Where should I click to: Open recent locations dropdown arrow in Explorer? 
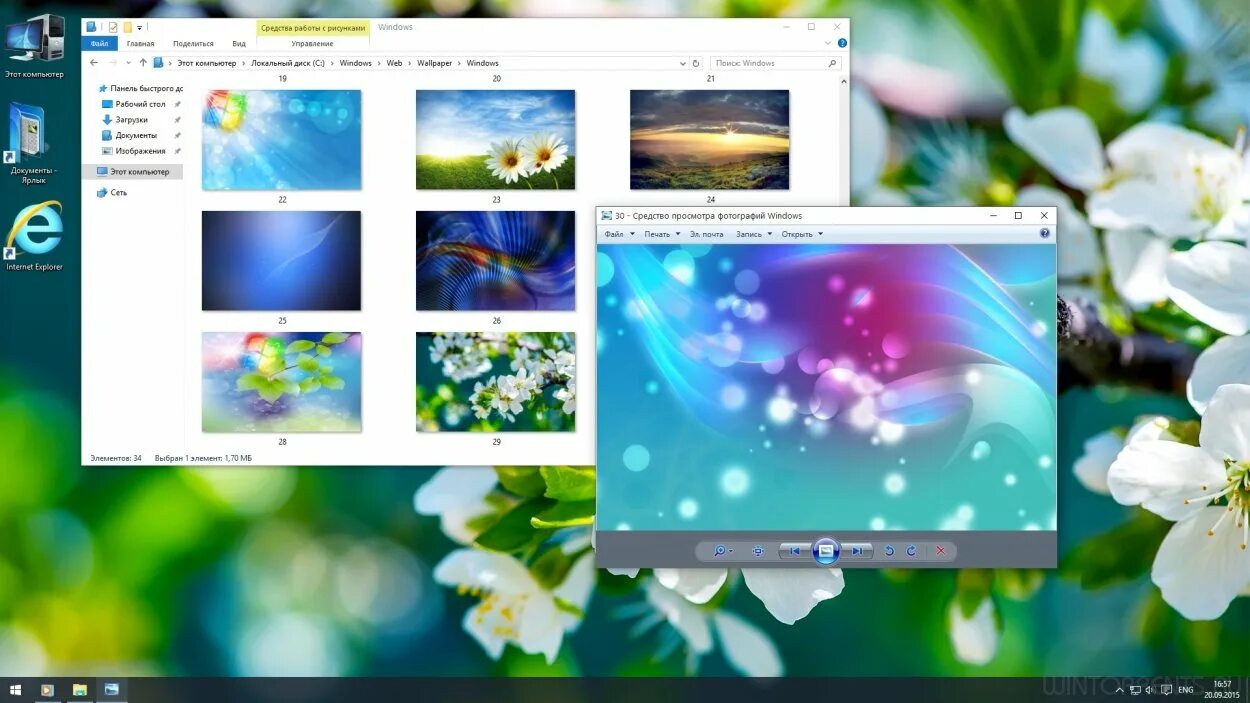tap(129, 63)
